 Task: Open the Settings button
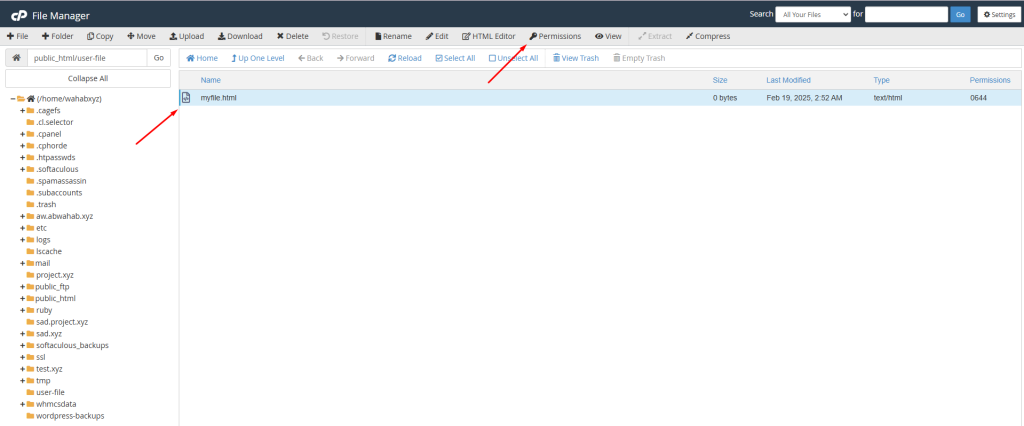pos(996,14)
